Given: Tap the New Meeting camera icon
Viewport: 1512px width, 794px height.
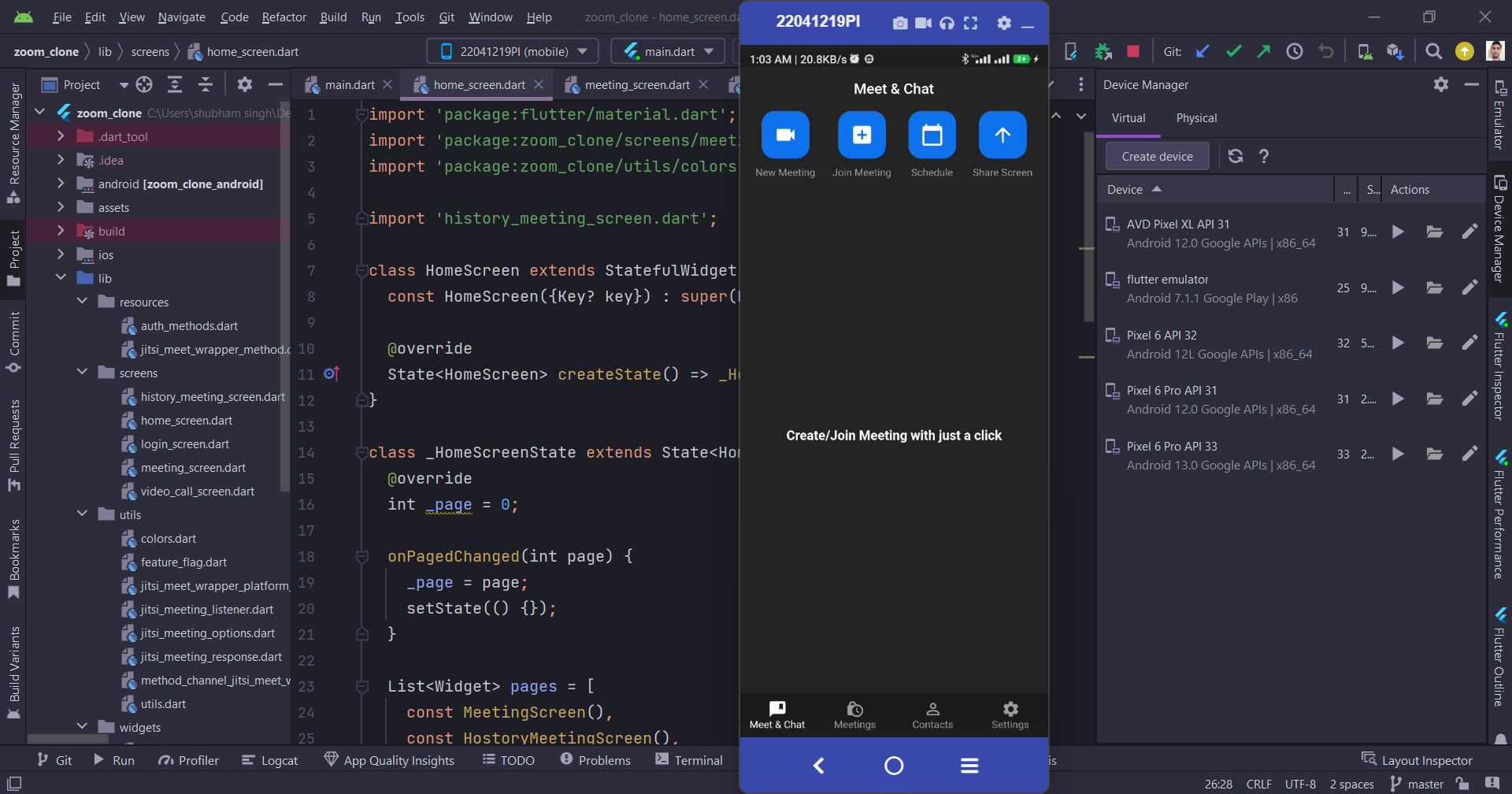Looking at the screenshot, I should click(785, 135).
